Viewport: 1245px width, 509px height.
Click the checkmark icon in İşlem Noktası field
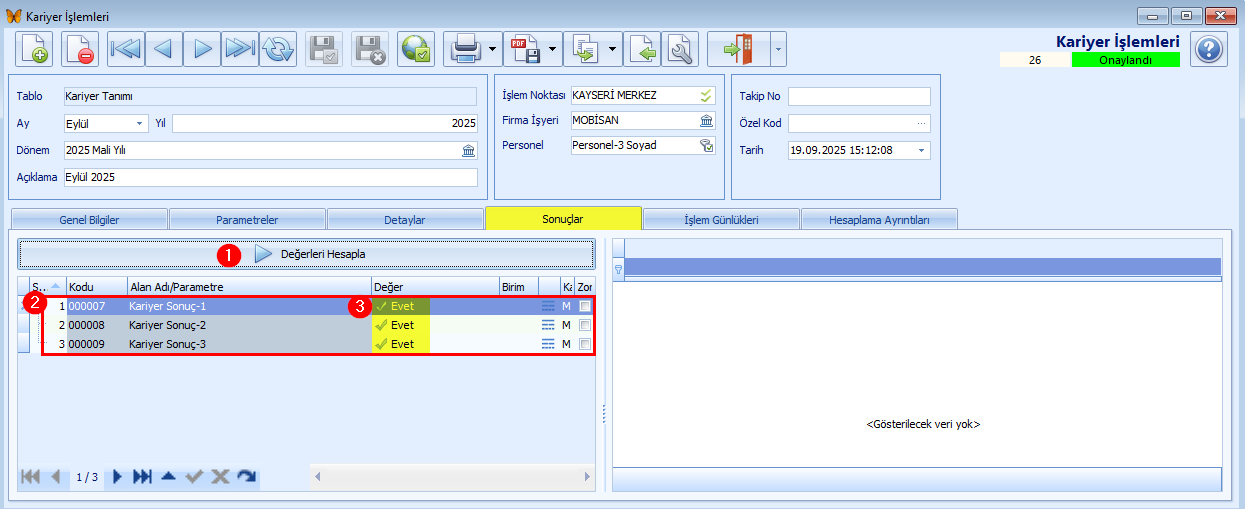point(706,96)
